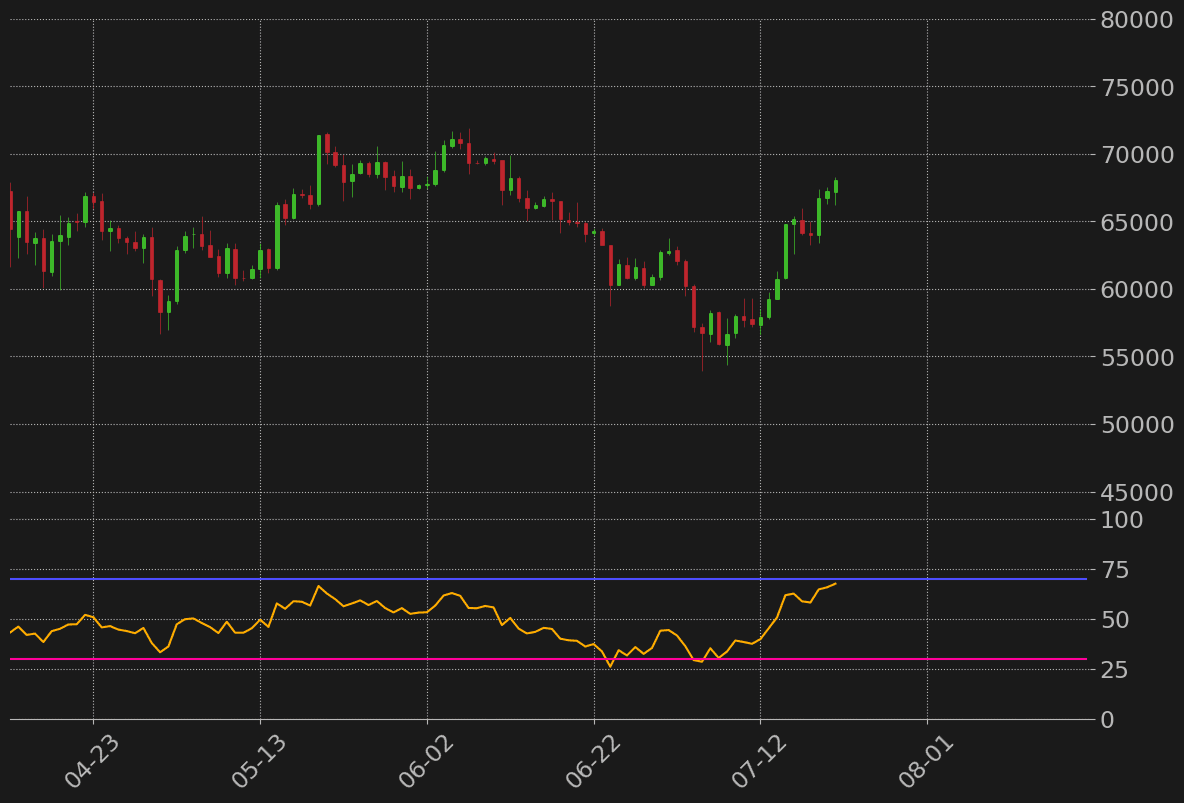Image resolution: width=1184 pixels, height=803 pixels.
Task: Click the 65000 price axis label
Action: (x=1137, y=222)
